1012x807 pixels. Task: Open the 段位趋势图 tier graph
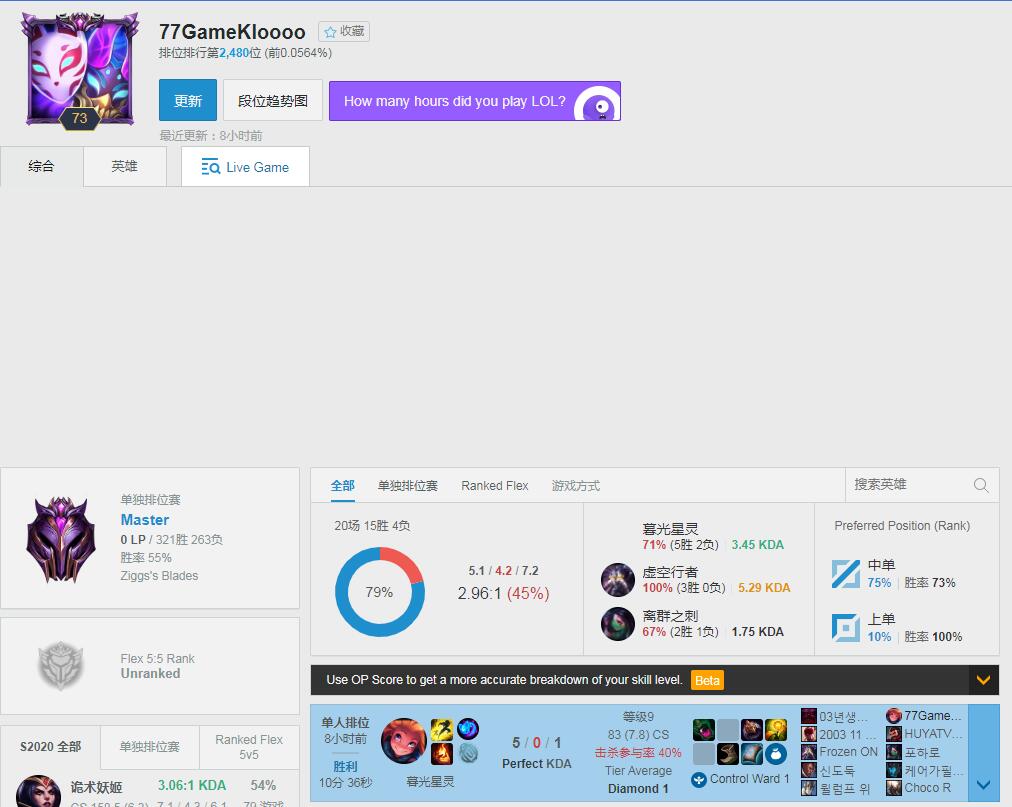pos(273,101)
